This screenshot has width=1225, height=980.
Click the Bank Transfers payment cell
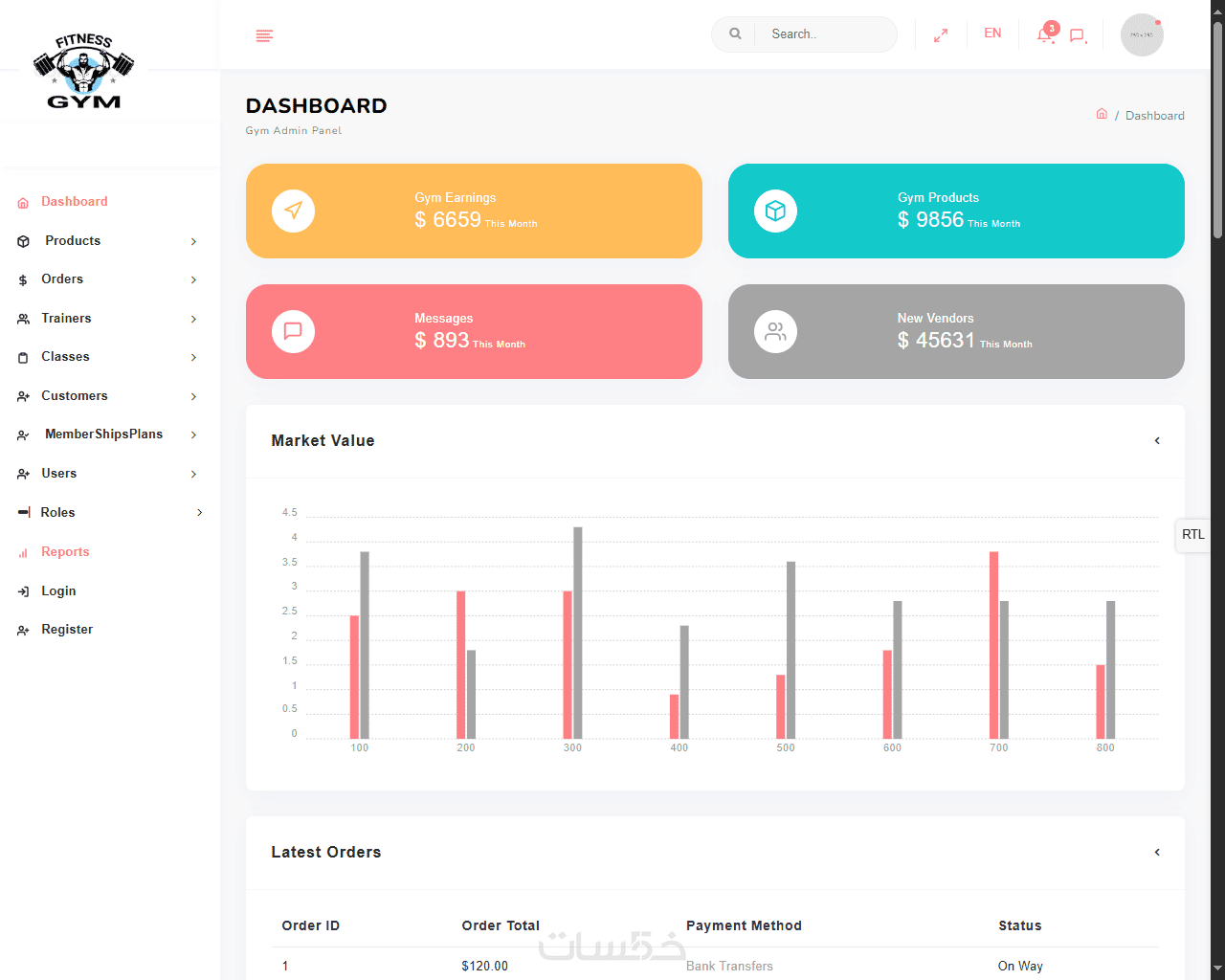pyautogui.click(x=729, y=966)
